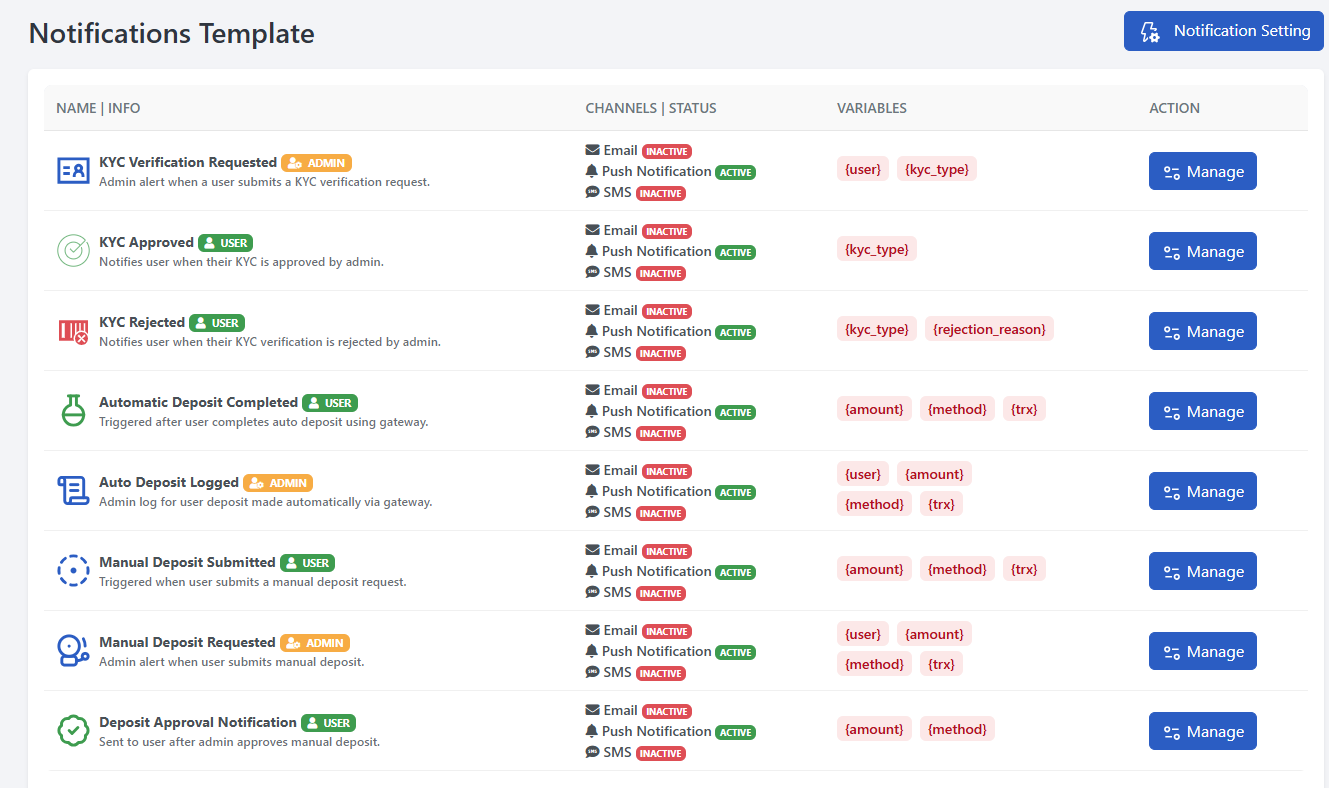The height and width of the screenshot is (788, 1329).
Task: Click the scroll icon beside Auto Deposit Logged
Action: click(x=72, y=490)
